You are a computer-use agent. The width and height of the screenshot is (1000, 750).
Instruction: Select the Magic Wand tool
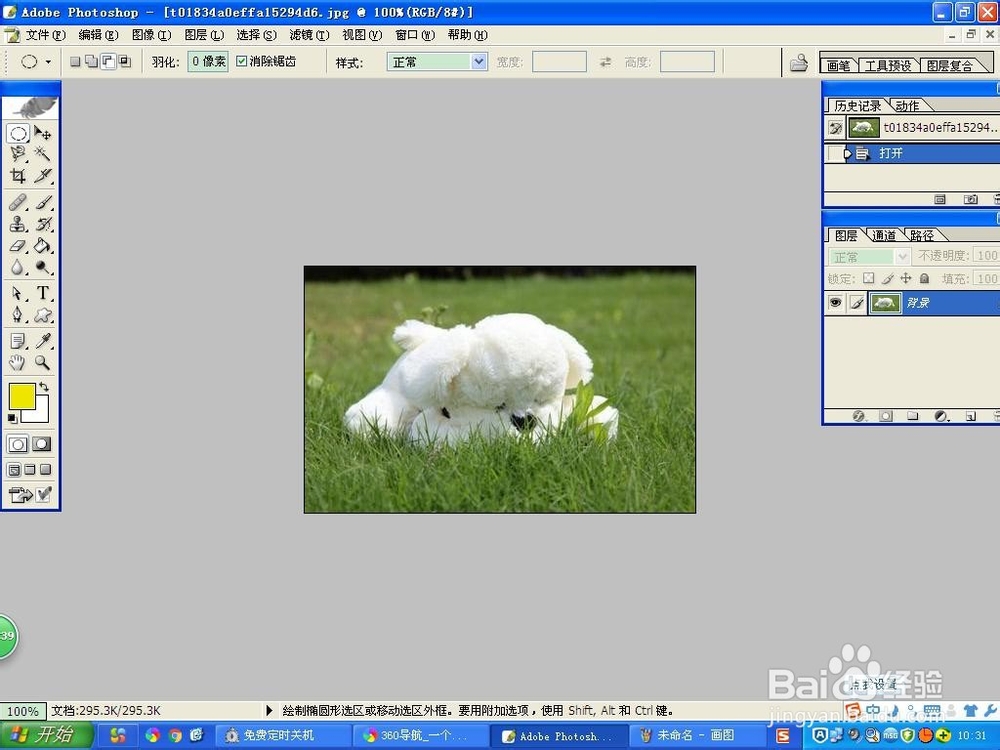43,154
